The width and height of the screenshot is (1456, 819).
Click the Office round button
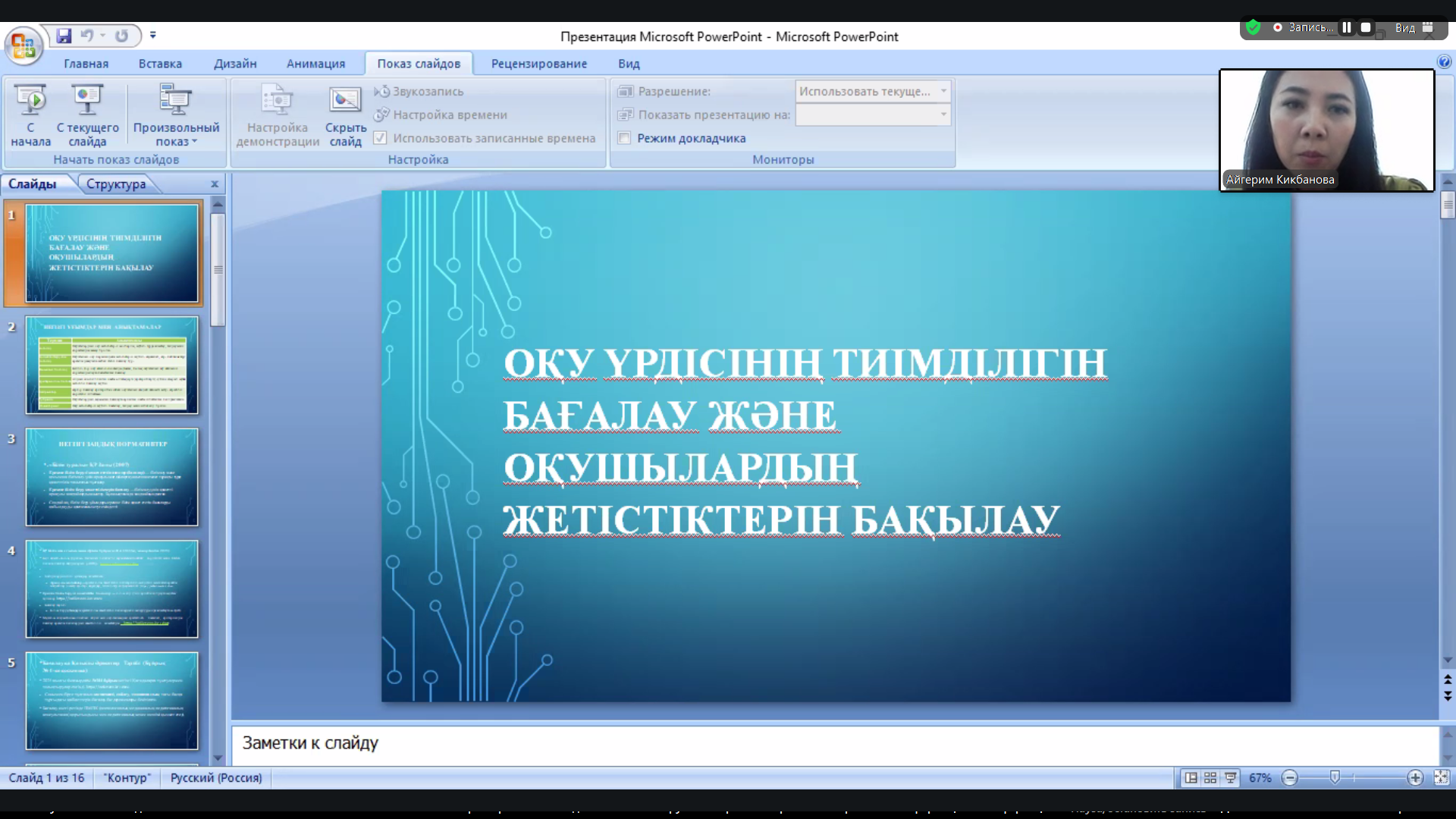[23, 45]
